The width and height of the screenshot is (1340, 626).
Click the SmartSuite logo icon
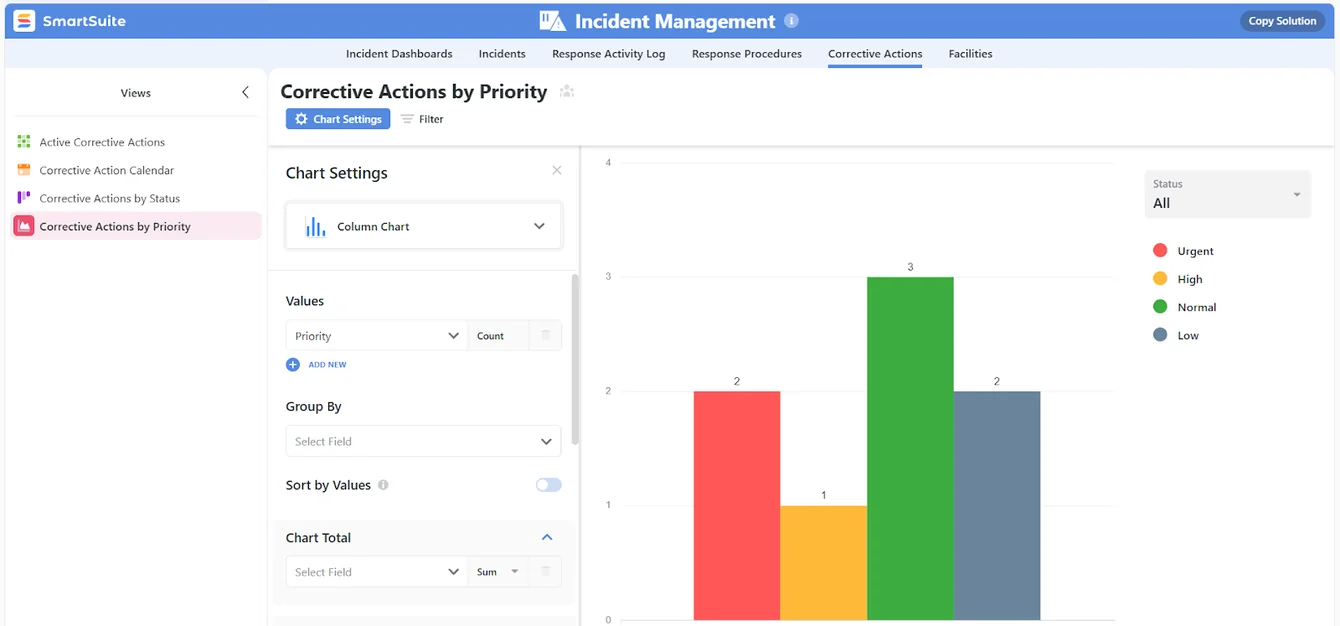[x=24, y=21]
